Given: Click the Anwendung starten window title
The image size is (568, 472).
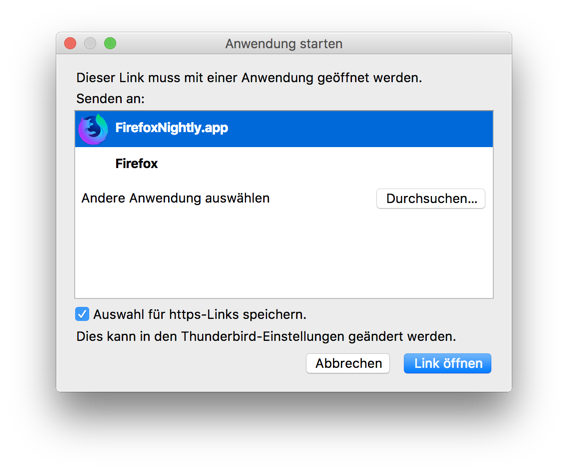Looking at the screenshot, I should (x=284, y=44).
